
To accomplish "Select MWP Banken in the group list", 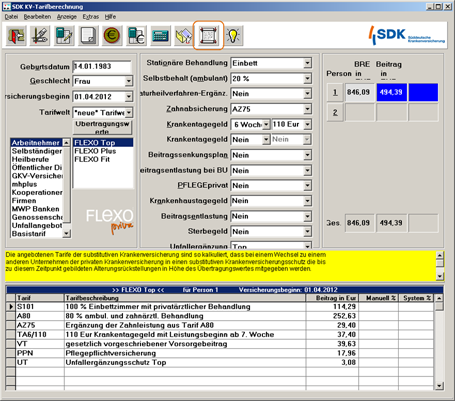I will coord(36,209).
